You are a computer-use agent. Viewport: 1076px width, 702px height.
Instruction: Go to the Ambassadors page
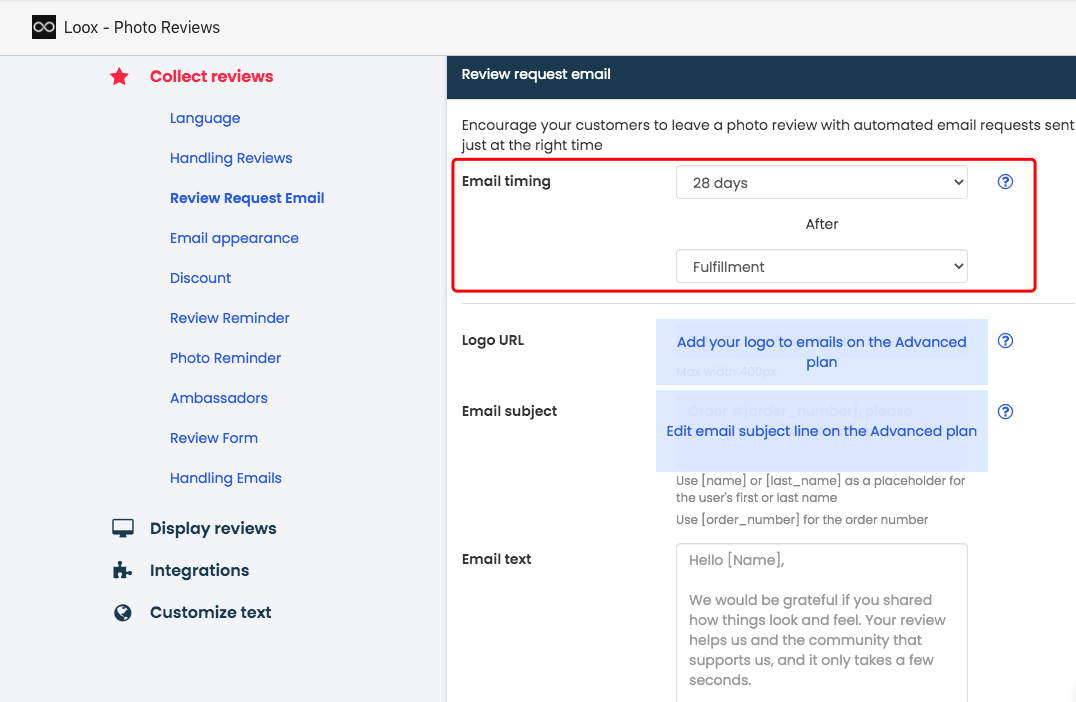218,398
